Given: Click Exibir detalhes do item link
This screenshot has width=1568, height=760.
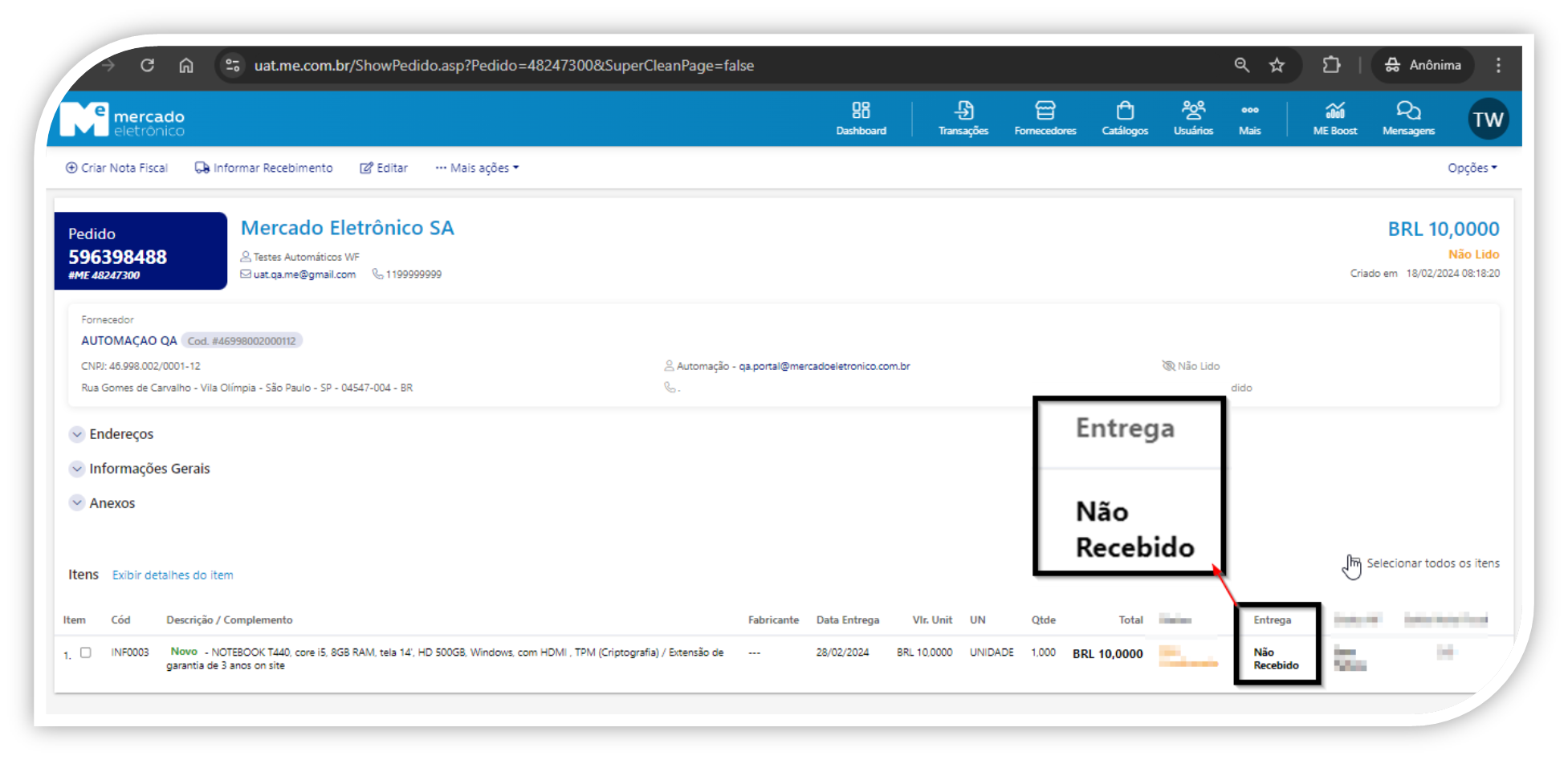Looking at the screenshot, I should (173, 575).
